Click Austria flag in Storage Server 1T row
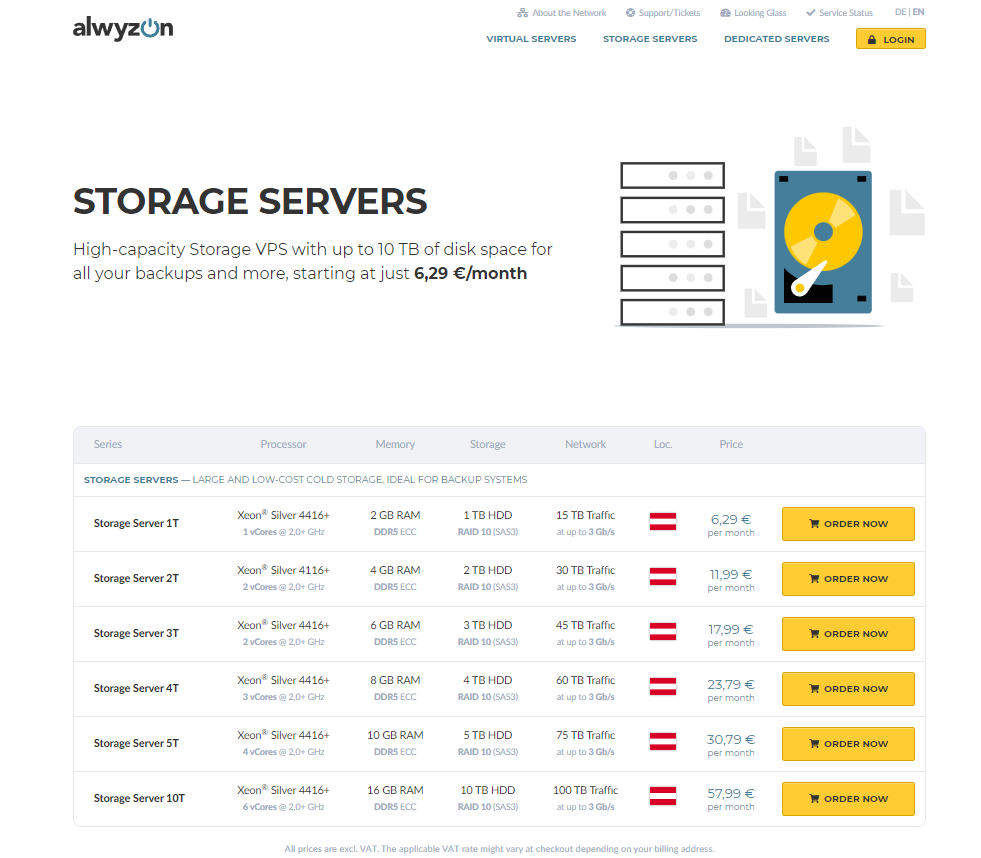The image size is (981, 858). coord(663,521)
